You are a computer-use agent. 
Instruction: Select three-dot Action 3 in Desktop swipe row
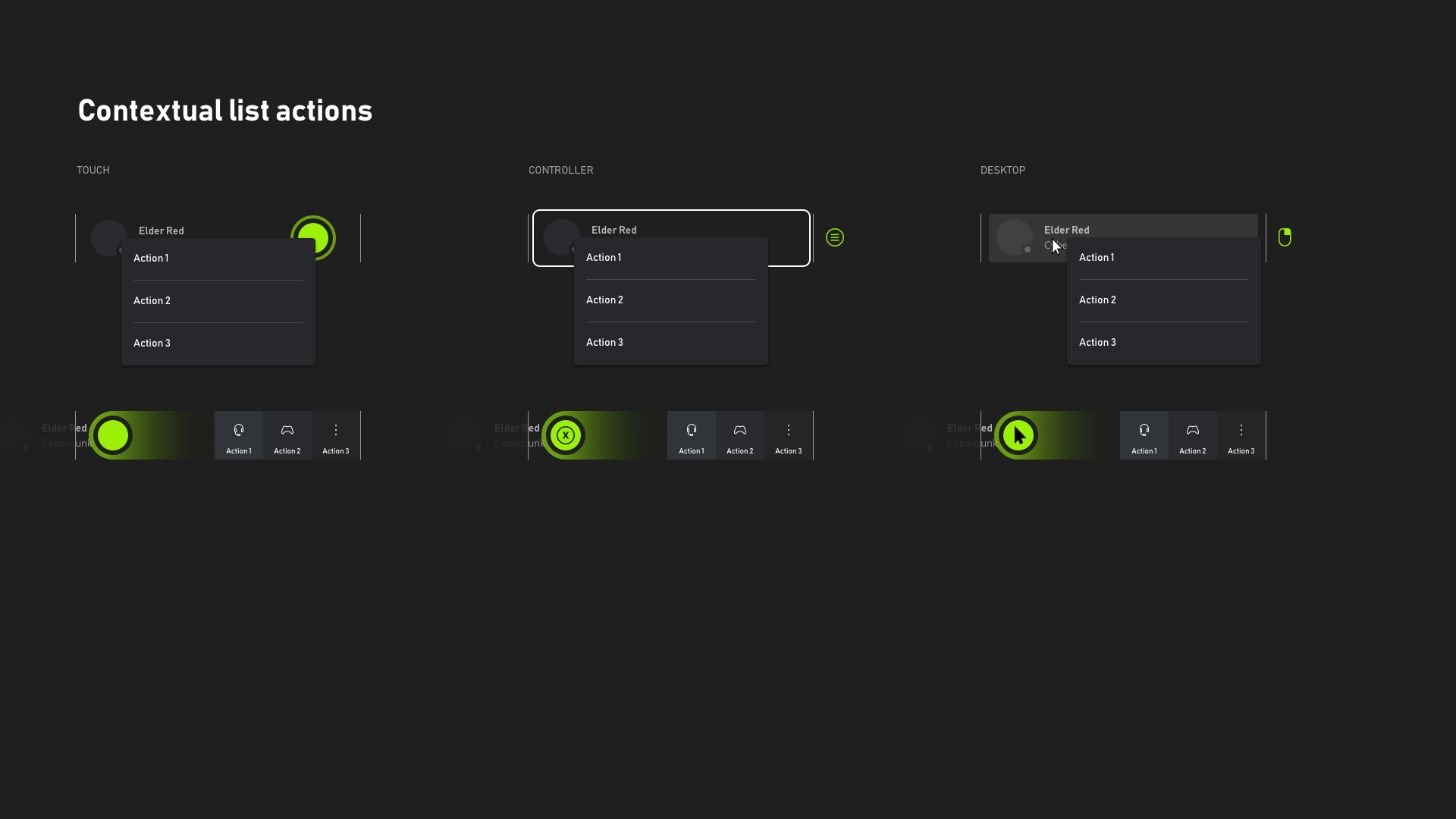click(1241, 435)
